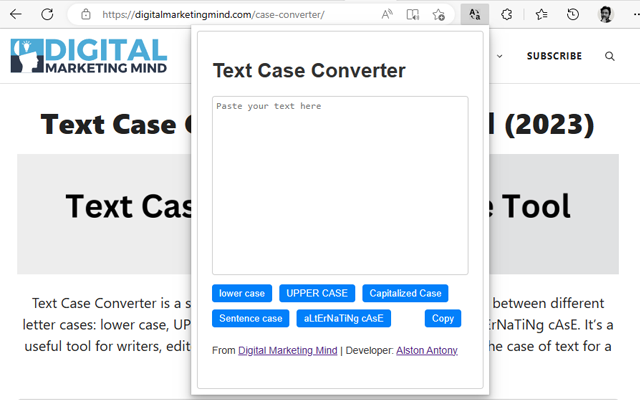Image resolution: width=640 pixels, height=400 pixels.
Task: Add page to favorites star icon
Action: 439,15
